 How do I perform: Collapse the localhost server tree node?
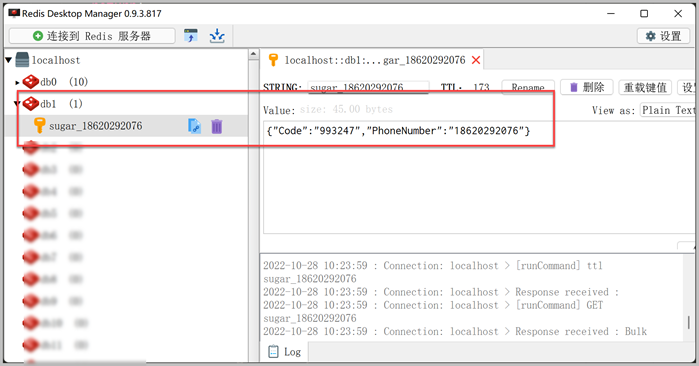click(8, 60)
